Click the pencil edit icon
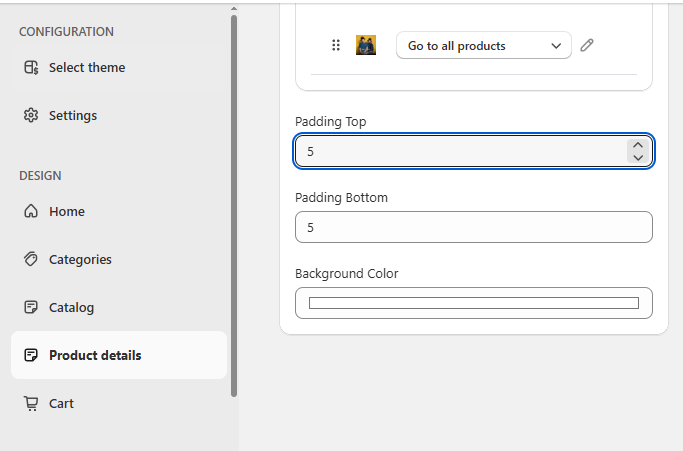683x451 pixels. click(587, 45)
